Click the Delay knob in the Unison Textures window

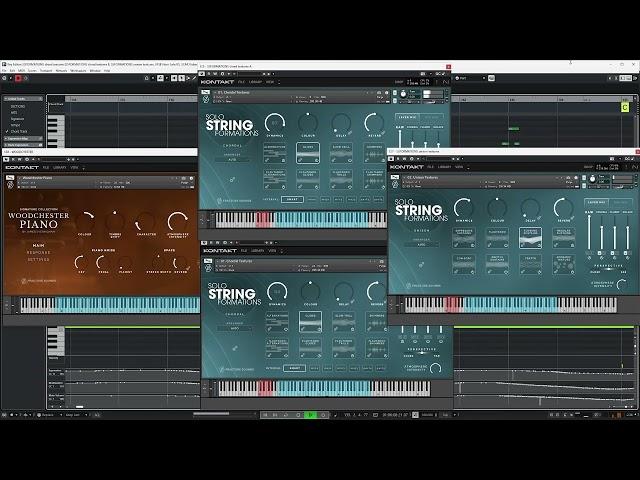click(530, 208)
